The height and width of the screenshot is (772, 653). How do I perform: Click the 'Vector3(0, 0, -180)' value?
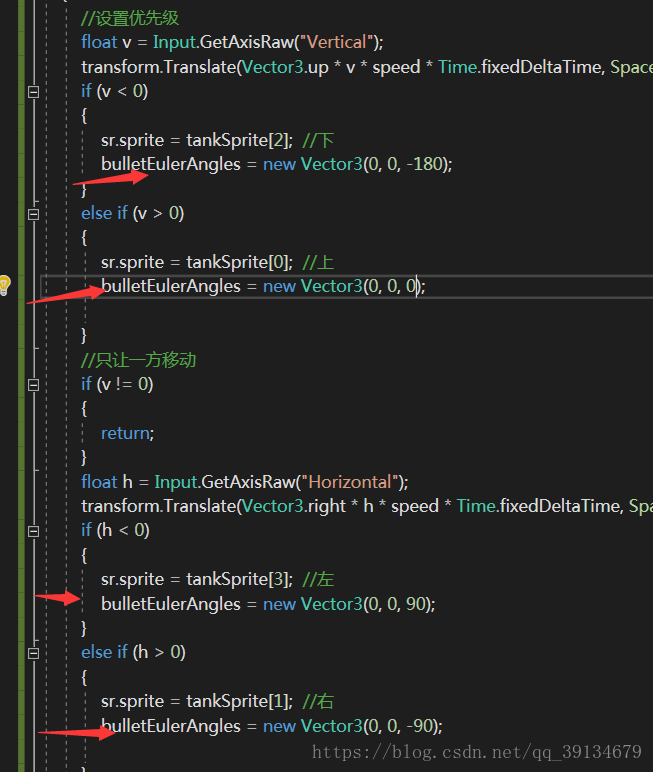[374, 164]
